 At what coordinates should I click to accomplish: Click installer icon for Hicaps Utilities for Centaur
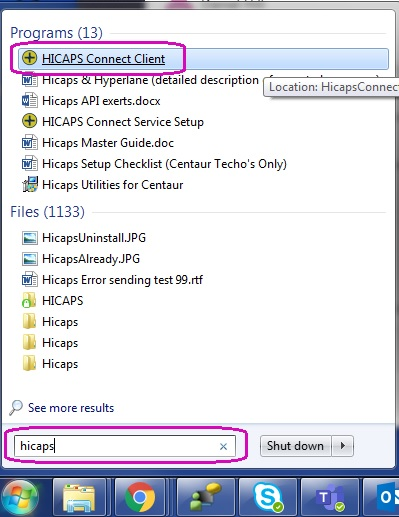tap(30, 184)
